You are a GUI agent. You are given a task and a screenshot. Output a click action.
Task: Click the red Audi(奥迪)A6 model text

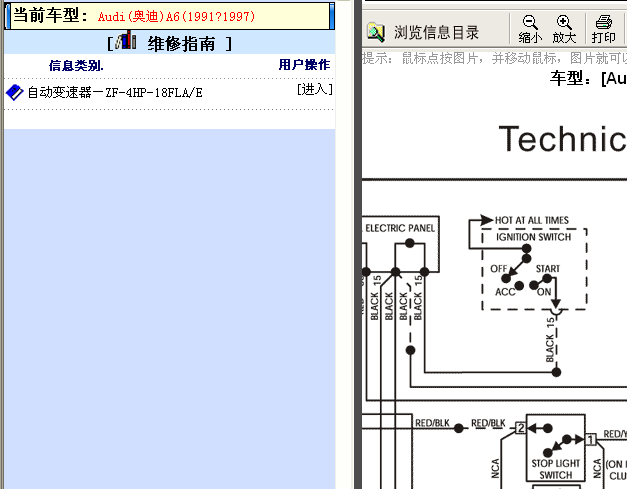pos(176,16)
